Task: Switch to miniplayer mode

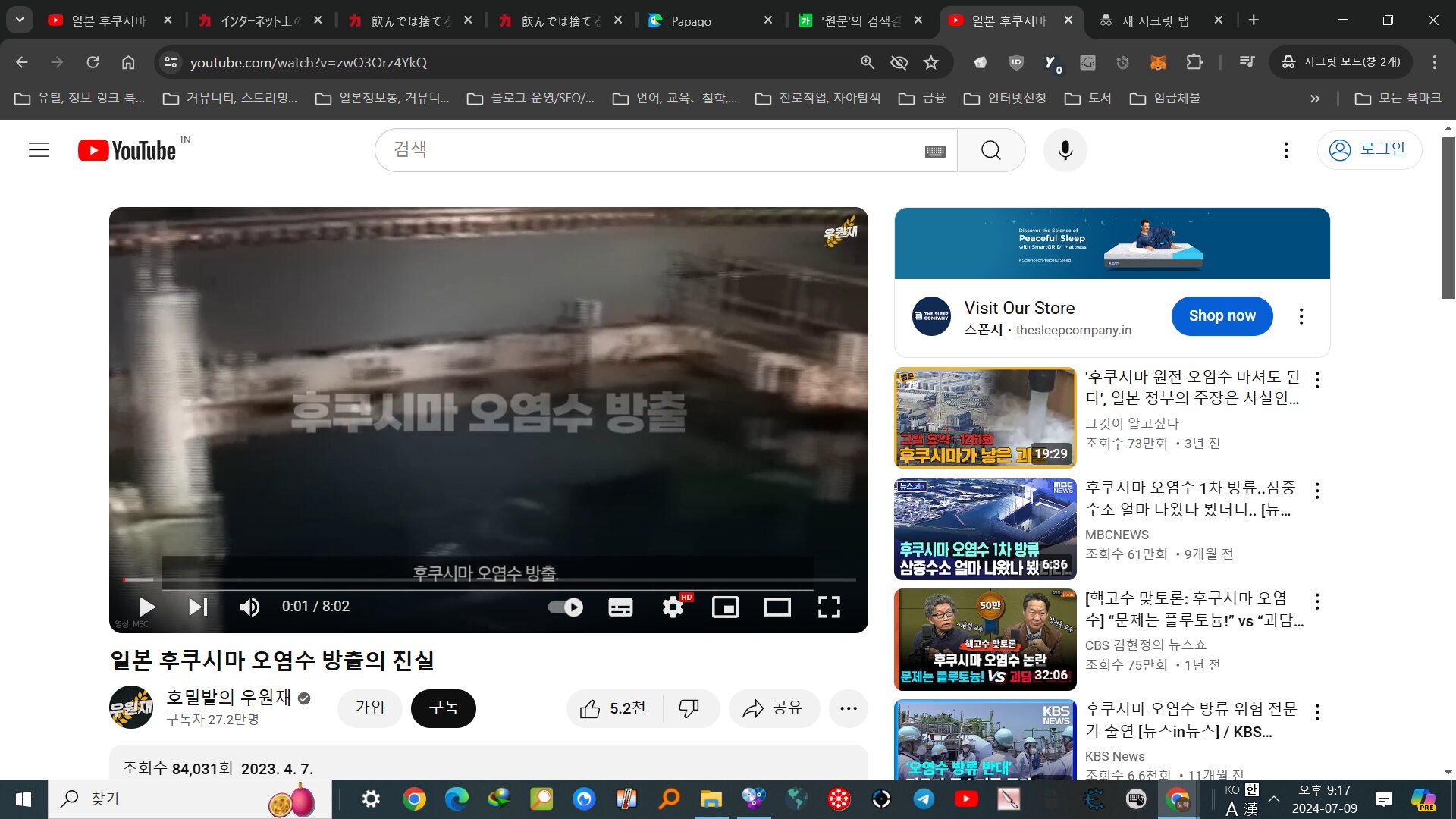Action: (x=725, y=607)
